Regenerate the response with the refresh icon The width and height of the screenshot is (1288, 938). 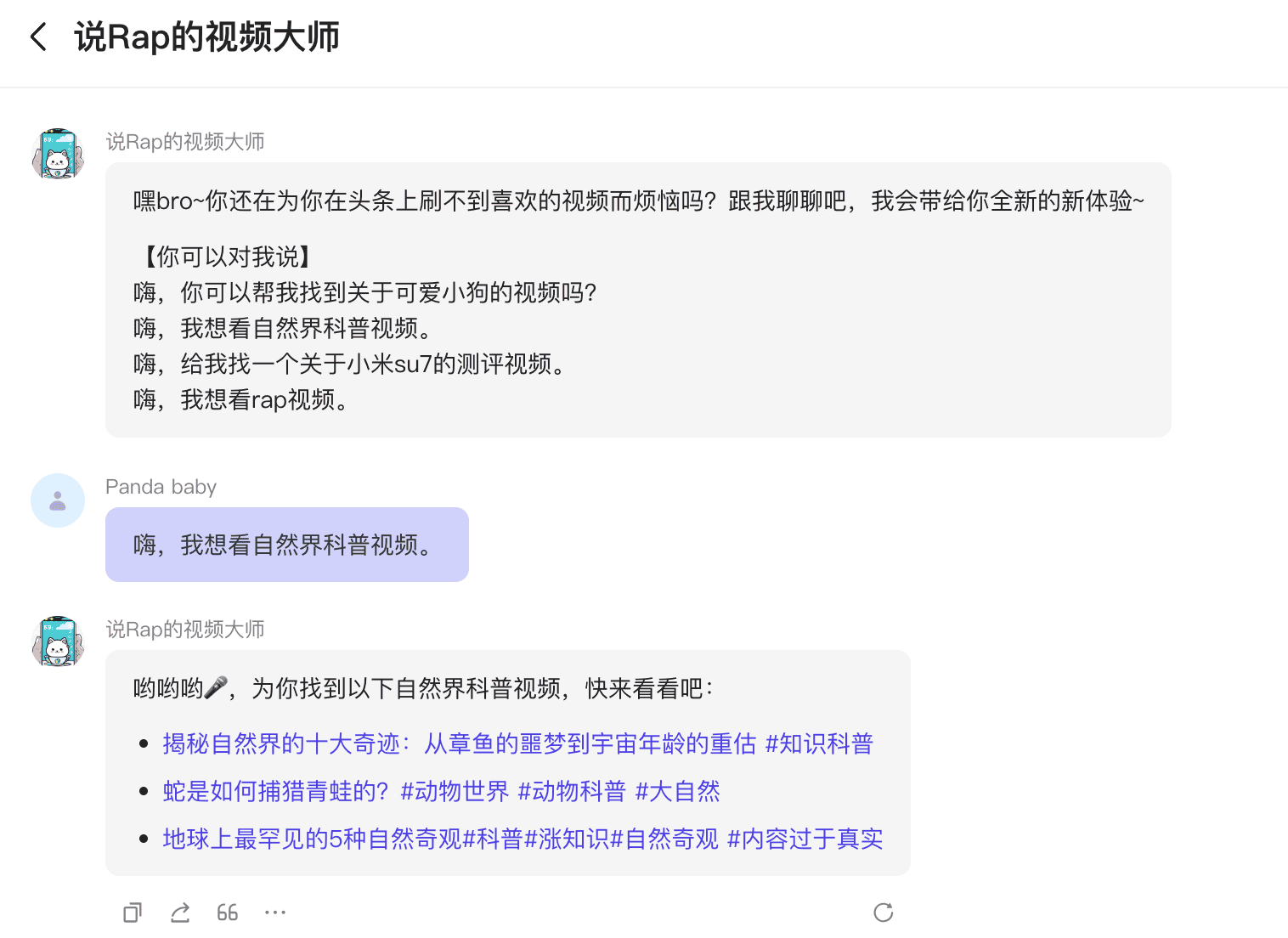pos(884,913)
